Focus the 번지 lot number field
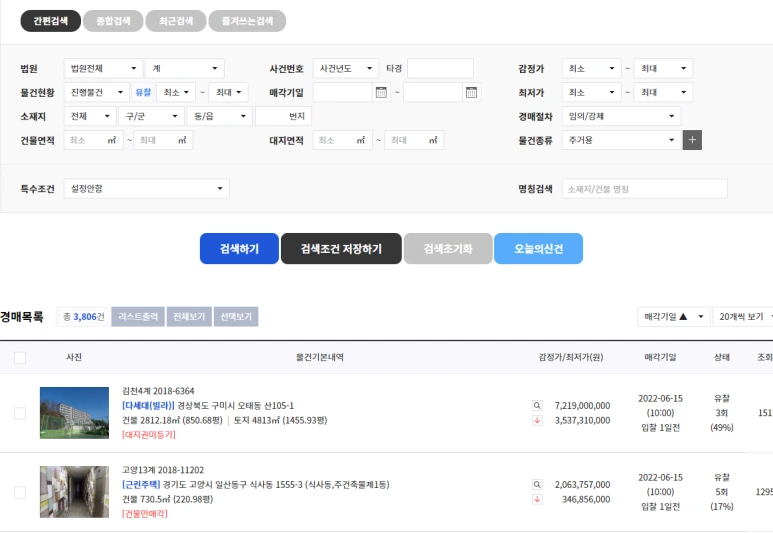773x533 pixels. 283,116
